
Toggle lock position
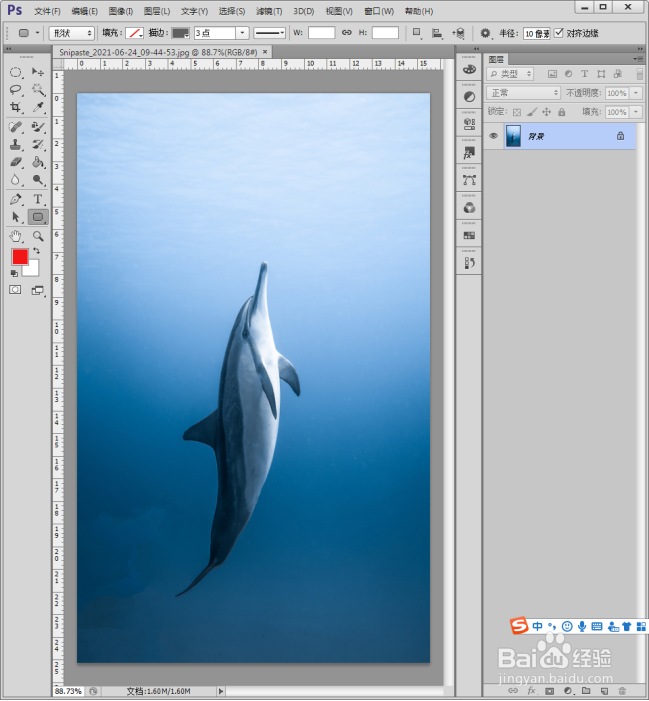pos(547,112)
